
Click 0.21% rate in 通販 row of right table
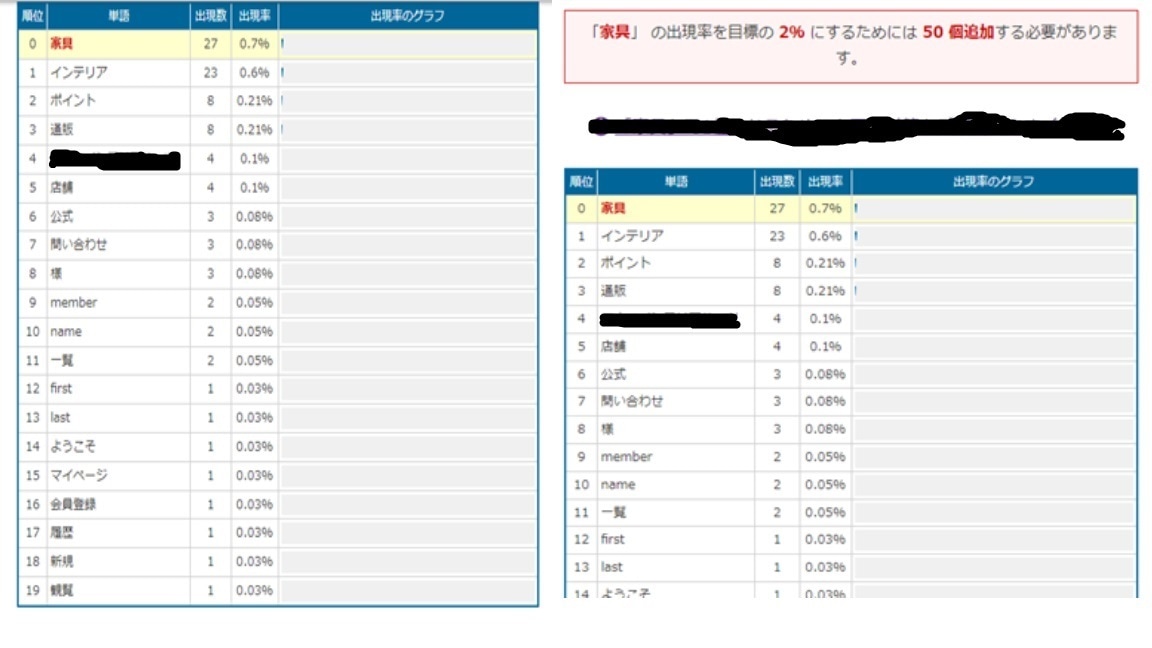[825, 291]
